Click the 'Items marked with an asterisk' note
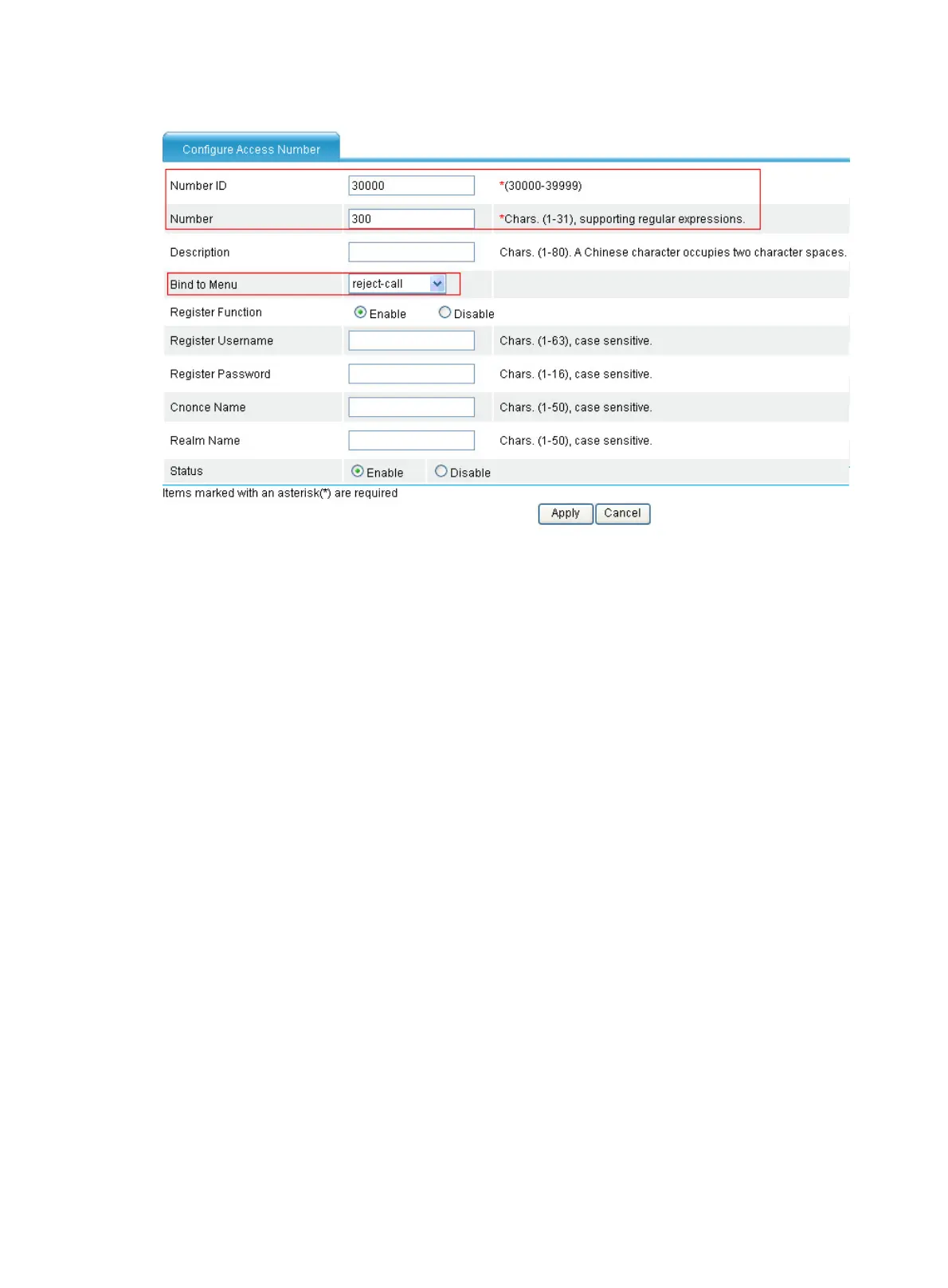948x1288 pixels. click(x=280, y=493)
